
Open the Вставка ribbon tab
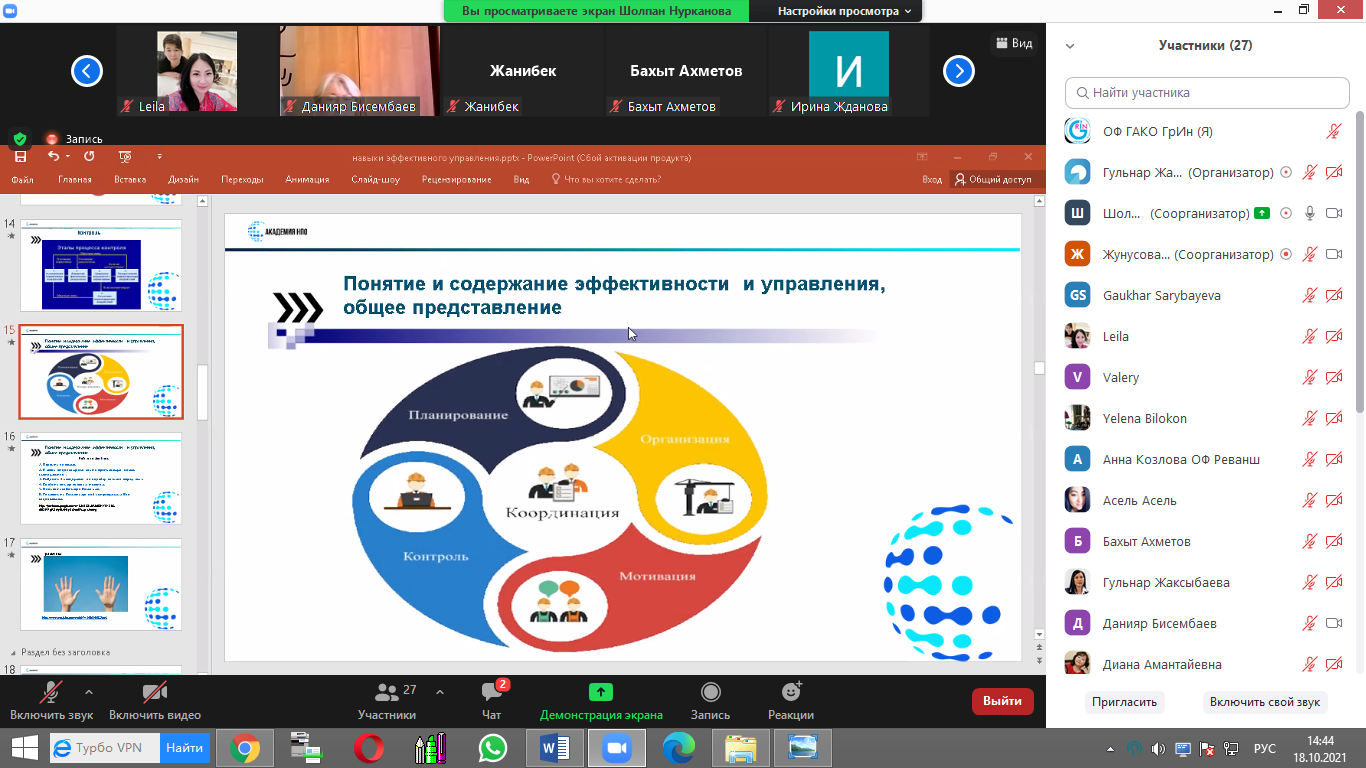coord(130,180)
